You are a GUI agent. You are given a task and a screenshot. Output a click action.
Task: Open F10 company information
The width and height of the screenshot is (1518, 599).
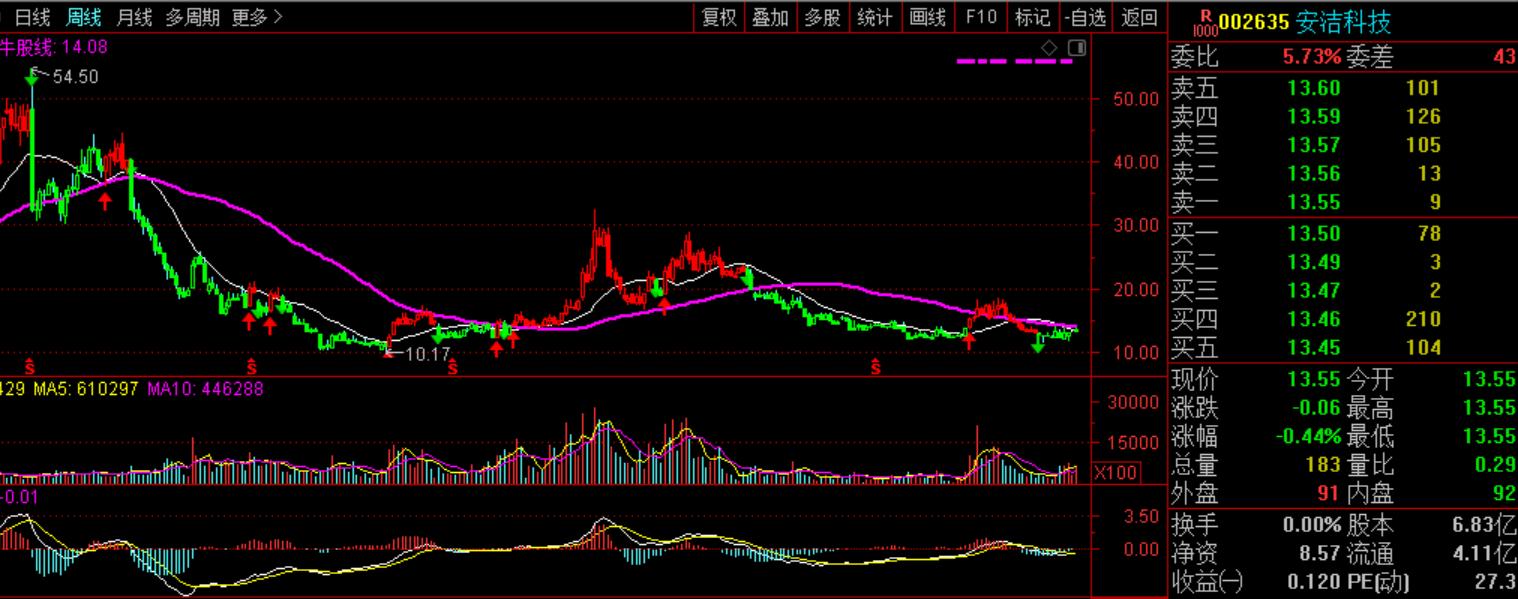pos(980,17)
